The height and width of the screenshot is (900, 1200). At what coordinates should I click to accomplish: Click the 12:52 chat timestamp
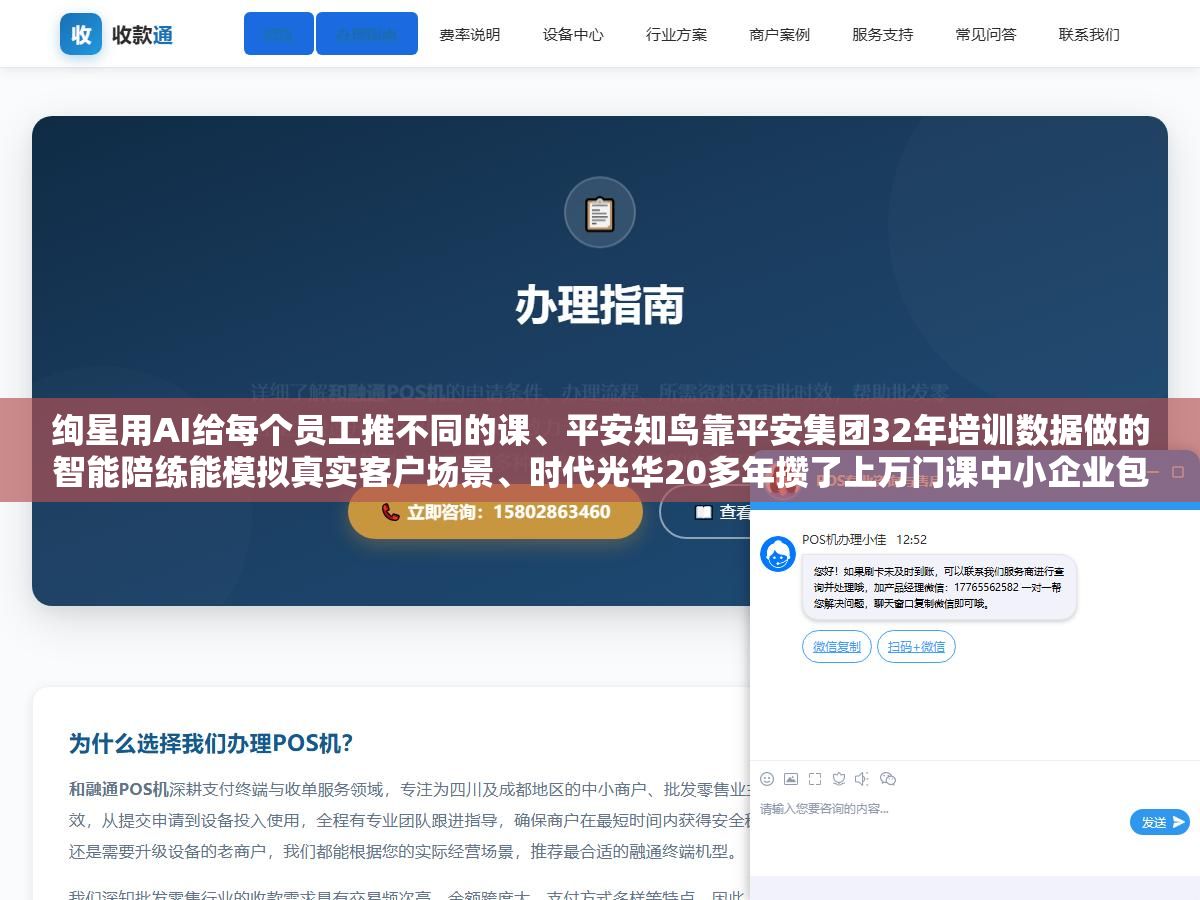coord(911,539)
